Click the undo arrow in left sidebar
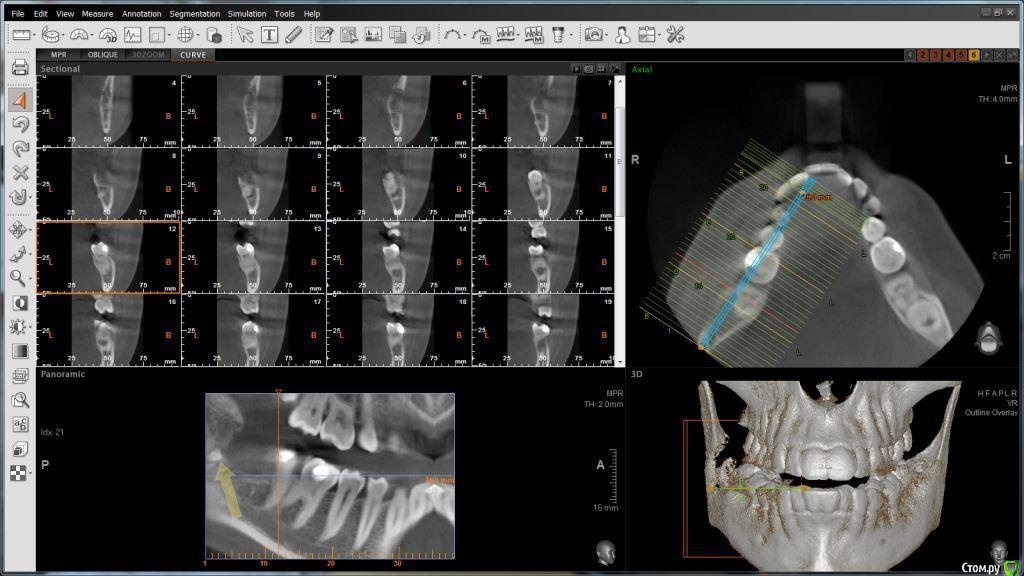The image size is (1024, 576). tap(20, 124)
